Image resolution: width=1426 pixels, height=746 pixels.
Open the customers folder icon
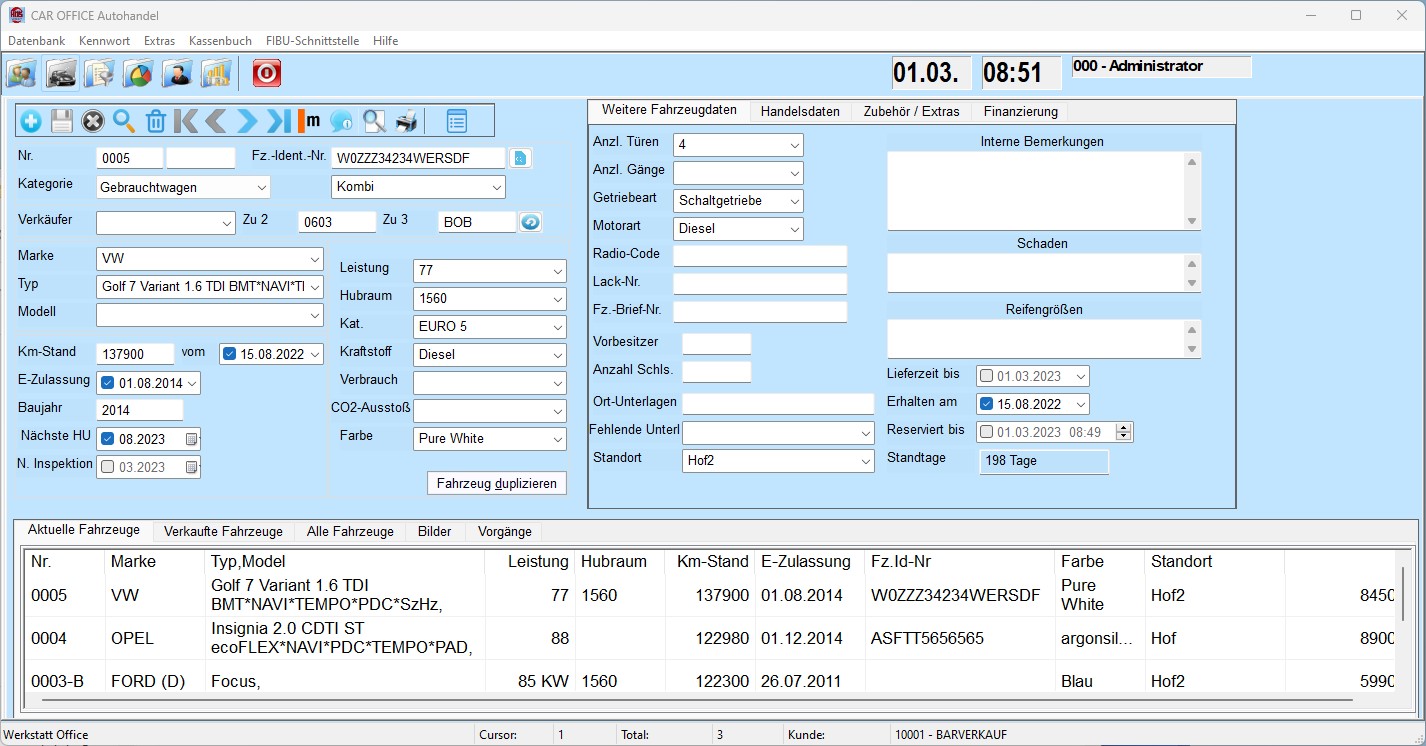(x=22, y=74)
